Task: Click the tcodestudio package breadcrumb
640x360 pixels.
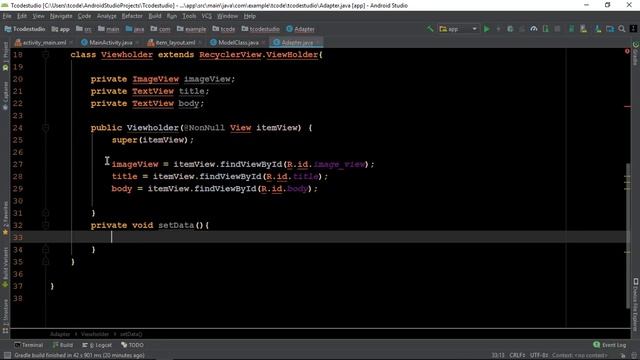Action: tap(260, 29)
